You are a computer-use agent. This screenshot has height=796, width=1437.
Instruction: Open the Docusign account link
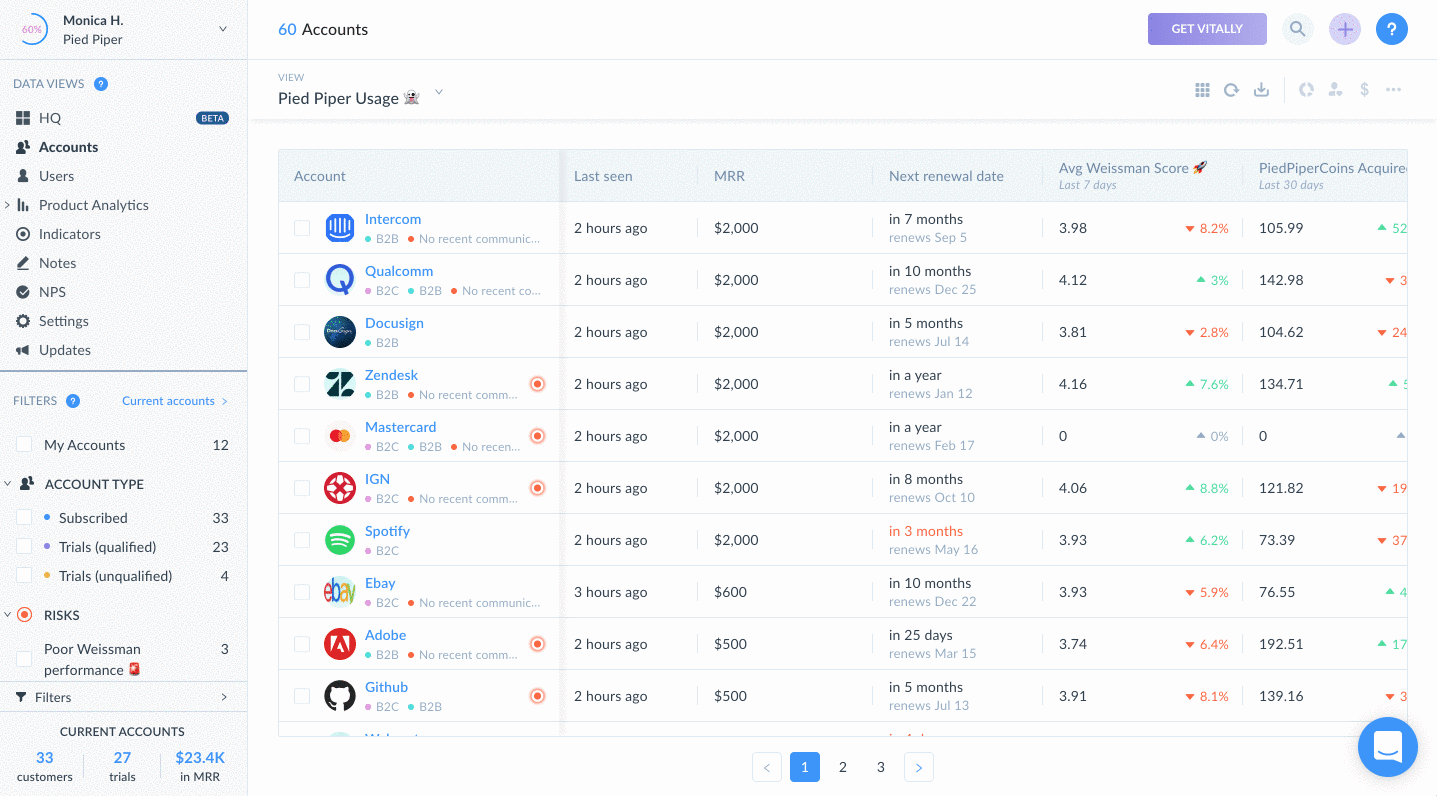pyautogui.click(x=394, y=323)
